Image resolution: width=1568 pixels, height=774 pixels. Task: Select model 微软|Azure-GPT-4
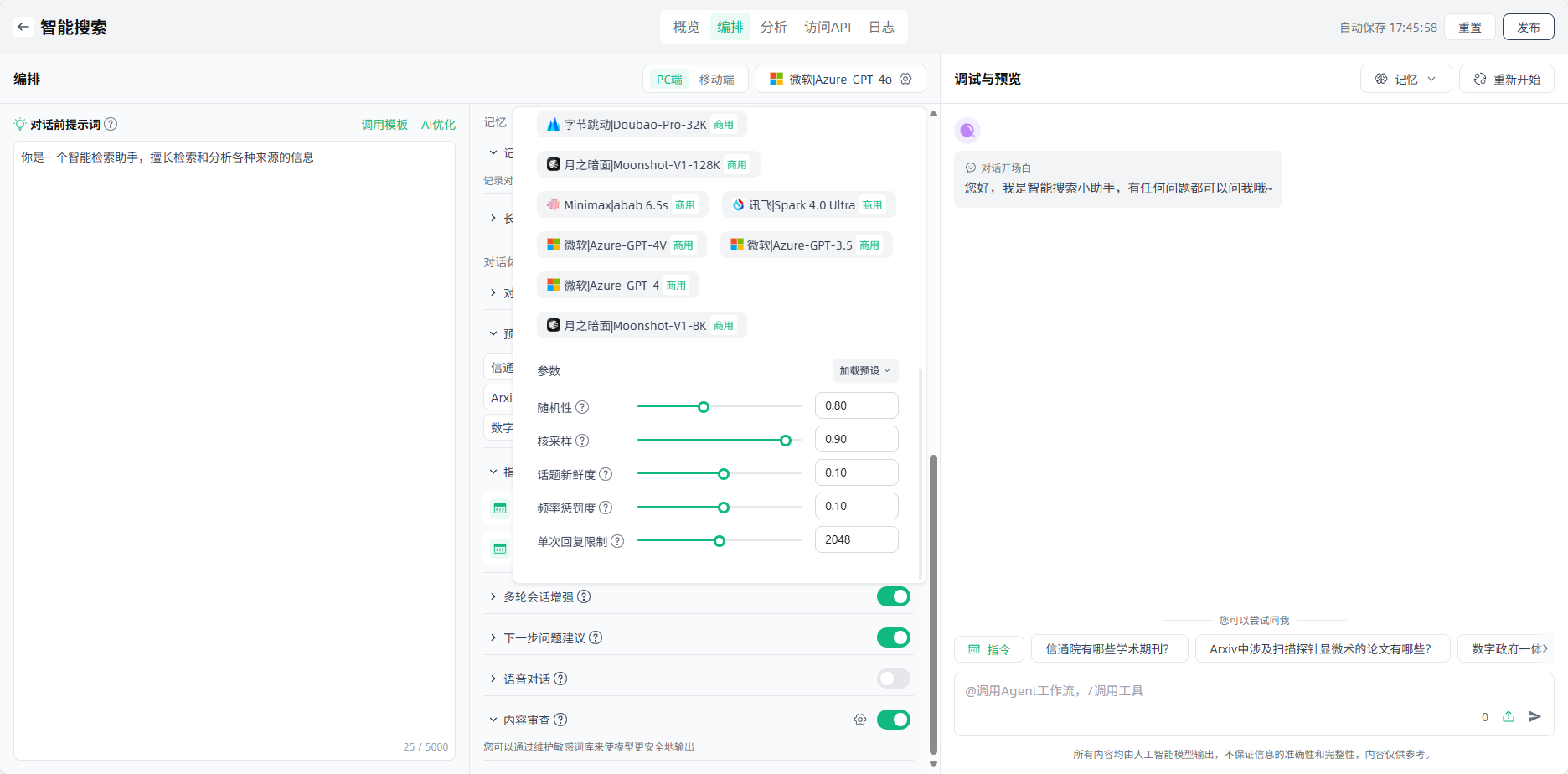click(618, 285)
